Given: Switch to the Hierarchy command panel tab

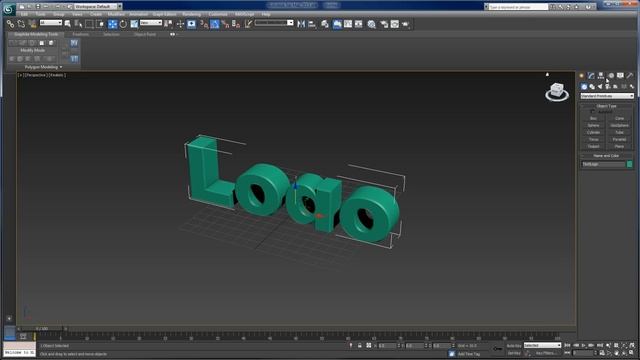Looking at the screenshot, I should [601, 76].
